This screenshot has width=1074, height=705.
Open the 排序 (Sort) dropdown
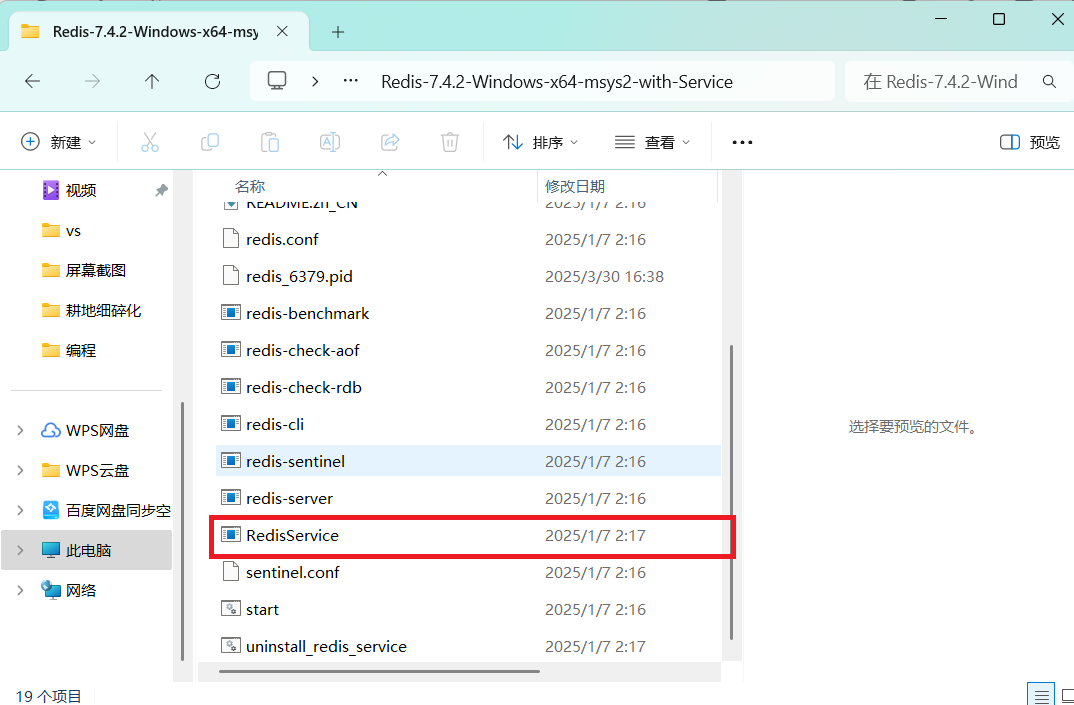(540, 142)
